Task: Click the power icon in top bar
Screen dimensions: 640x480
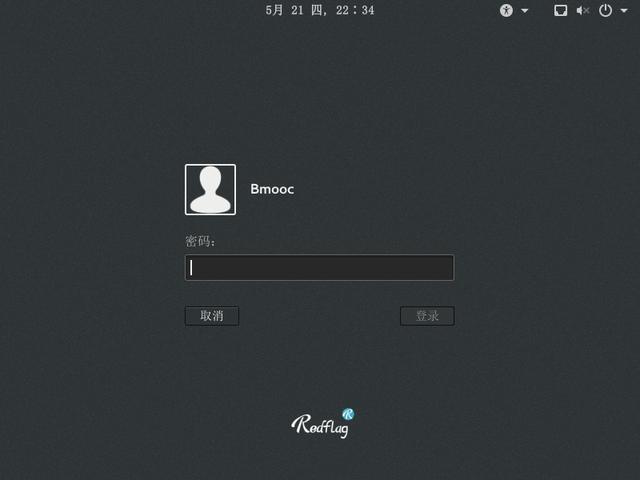Action: point(605,10)
